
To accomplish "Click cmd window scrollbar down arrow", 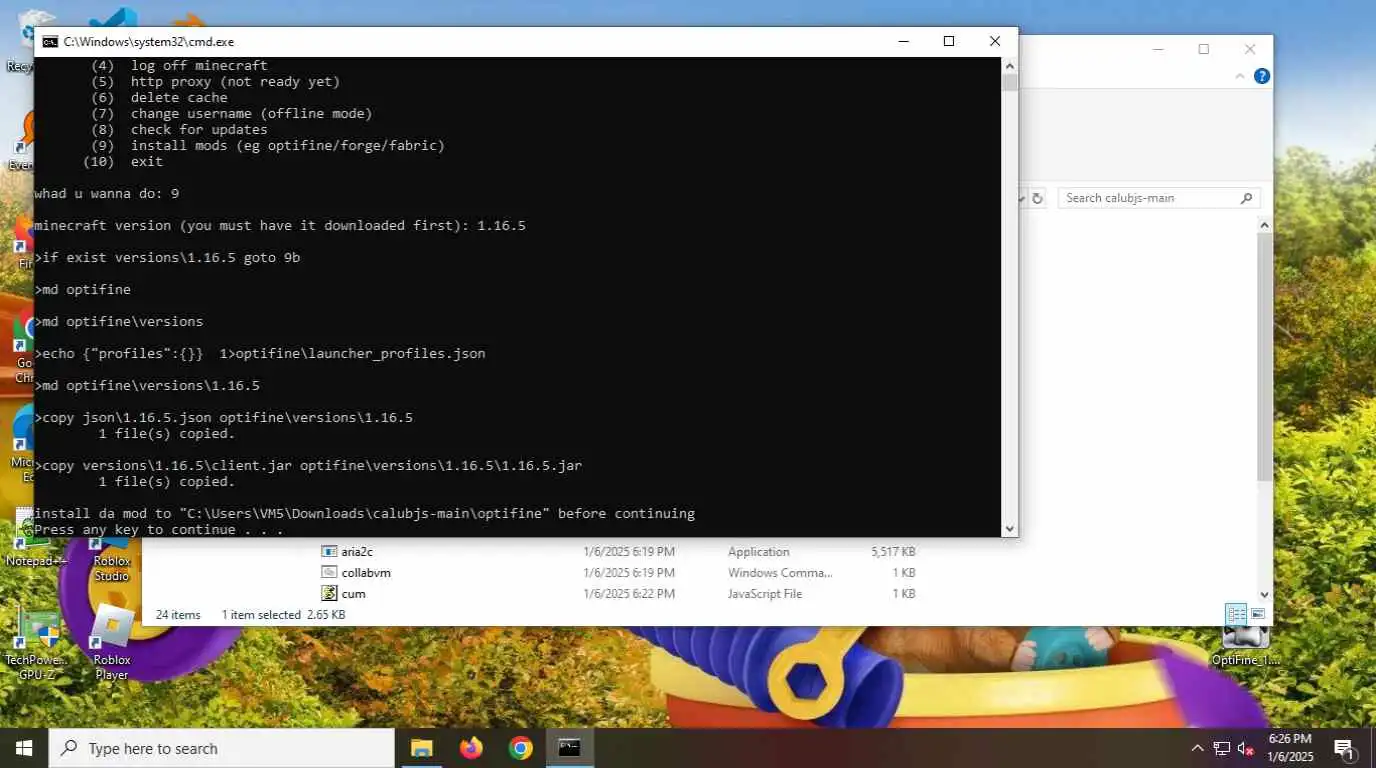I will point(1009,529).
